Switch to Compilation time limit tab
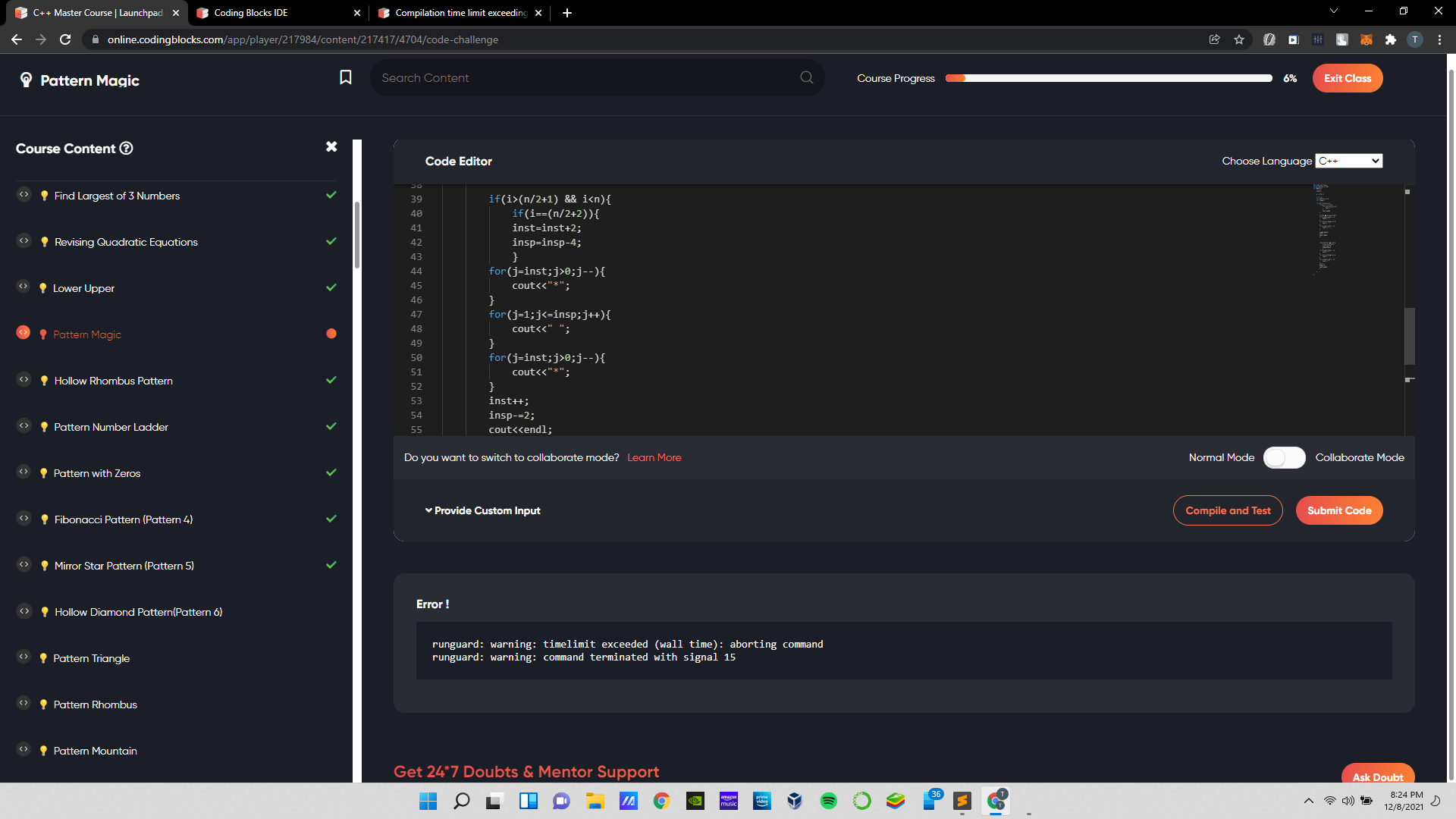Image resolution: width=1456 pixels, height=819 pixels. 460,13
